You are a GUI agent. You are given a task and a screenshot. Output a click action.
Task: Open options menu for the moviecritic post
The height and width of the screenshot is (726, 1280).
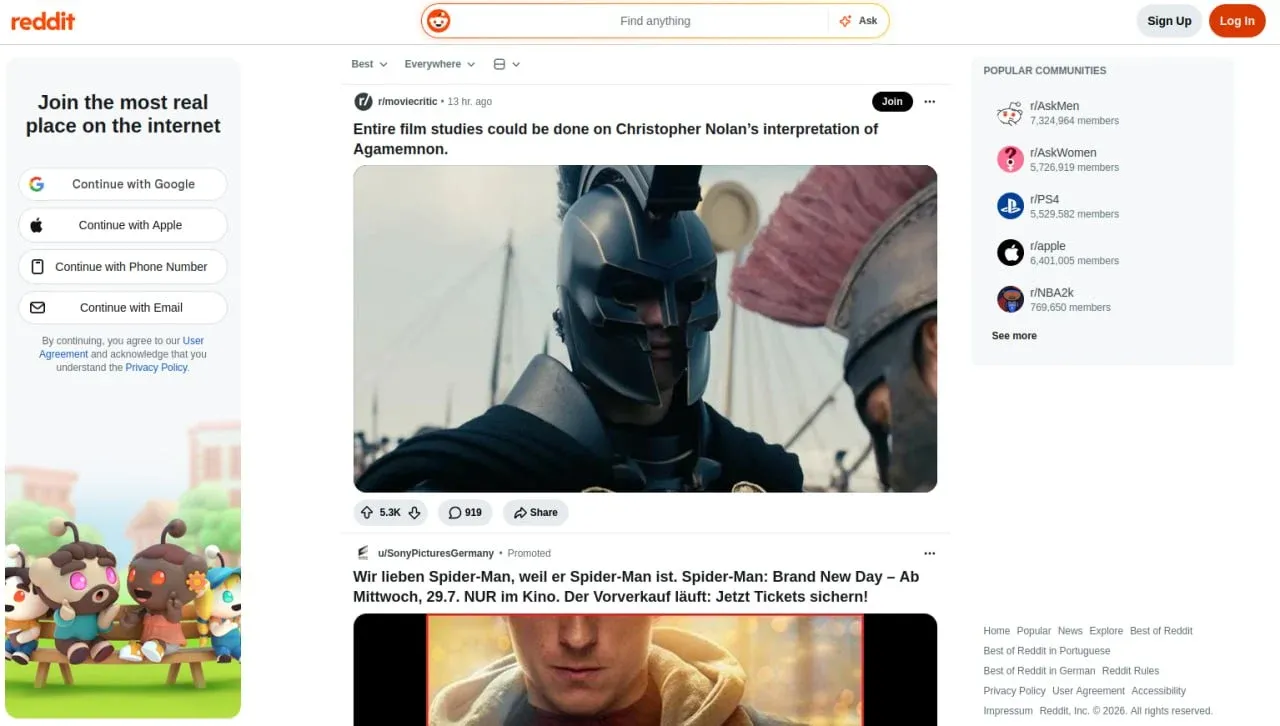tap(930, 101)
